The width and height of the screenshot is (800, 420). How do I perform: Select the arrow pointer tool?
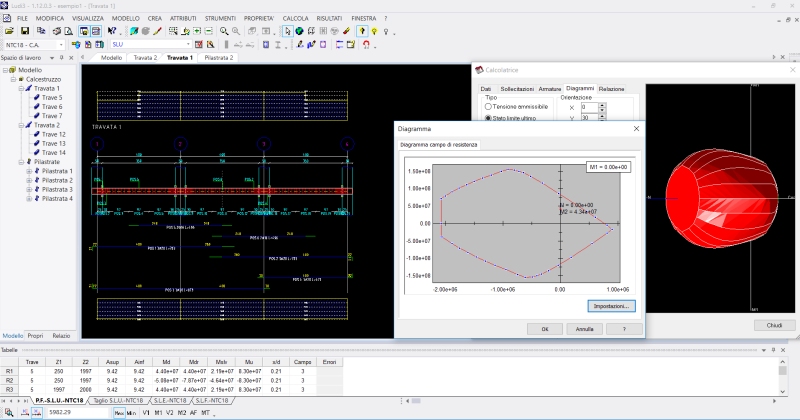pyautogui.click(x=287, y=31)
